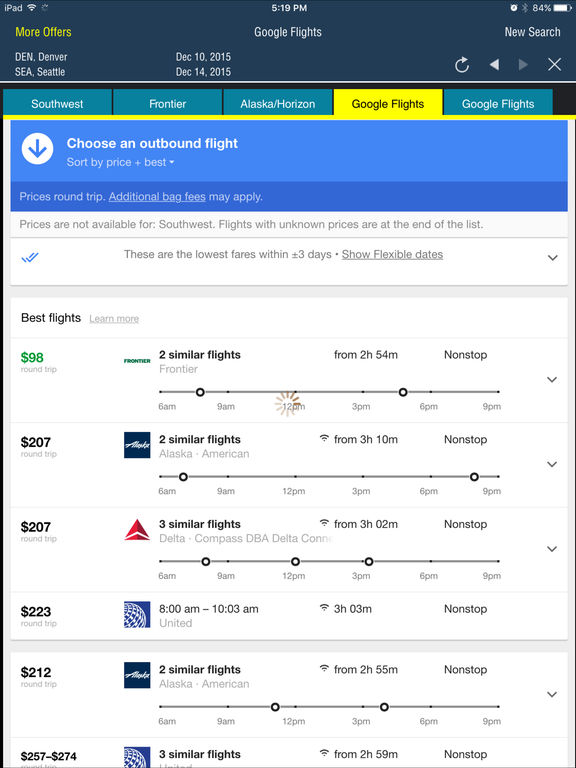Open the Additional bag fees link
576x768 pixels.
click(x=157, y=197)
